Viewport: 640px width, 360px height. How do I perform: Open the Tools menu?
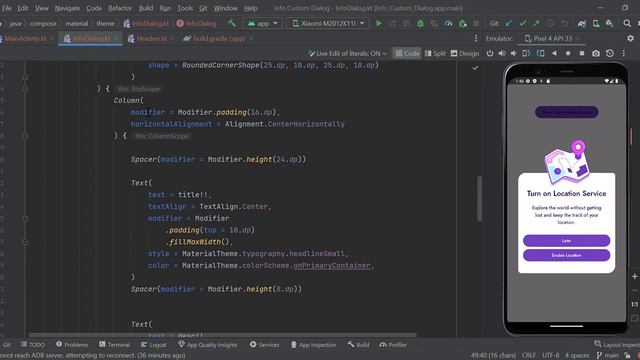tap(185, 8)
